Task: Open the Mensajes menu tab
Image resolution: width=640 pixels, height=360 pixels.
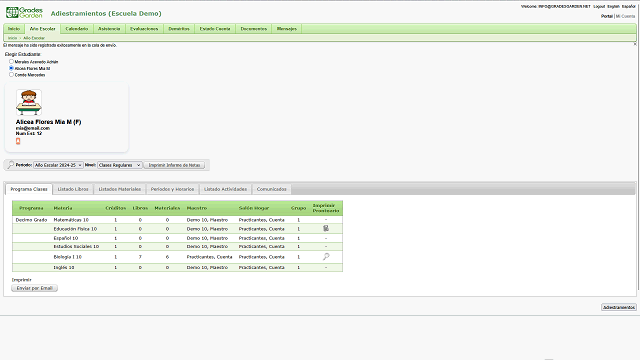Action: 287,29
